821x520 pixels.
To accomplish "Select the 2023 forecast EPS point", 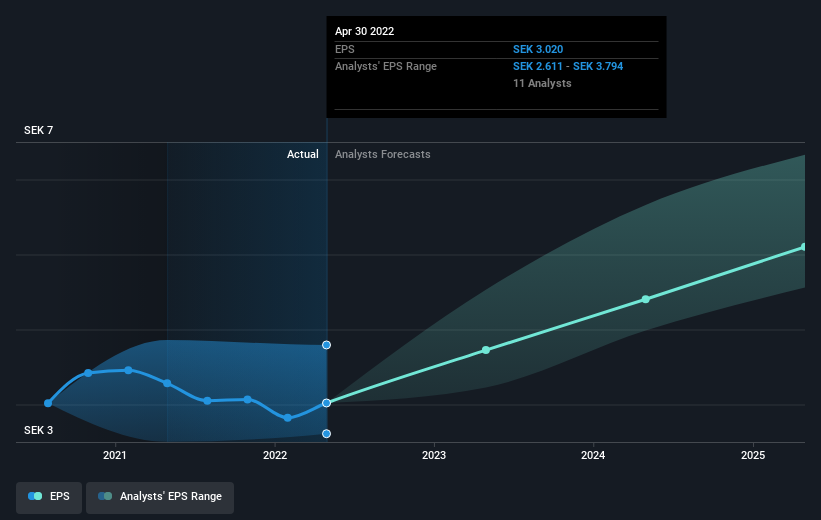I will (x=486, y=350).
